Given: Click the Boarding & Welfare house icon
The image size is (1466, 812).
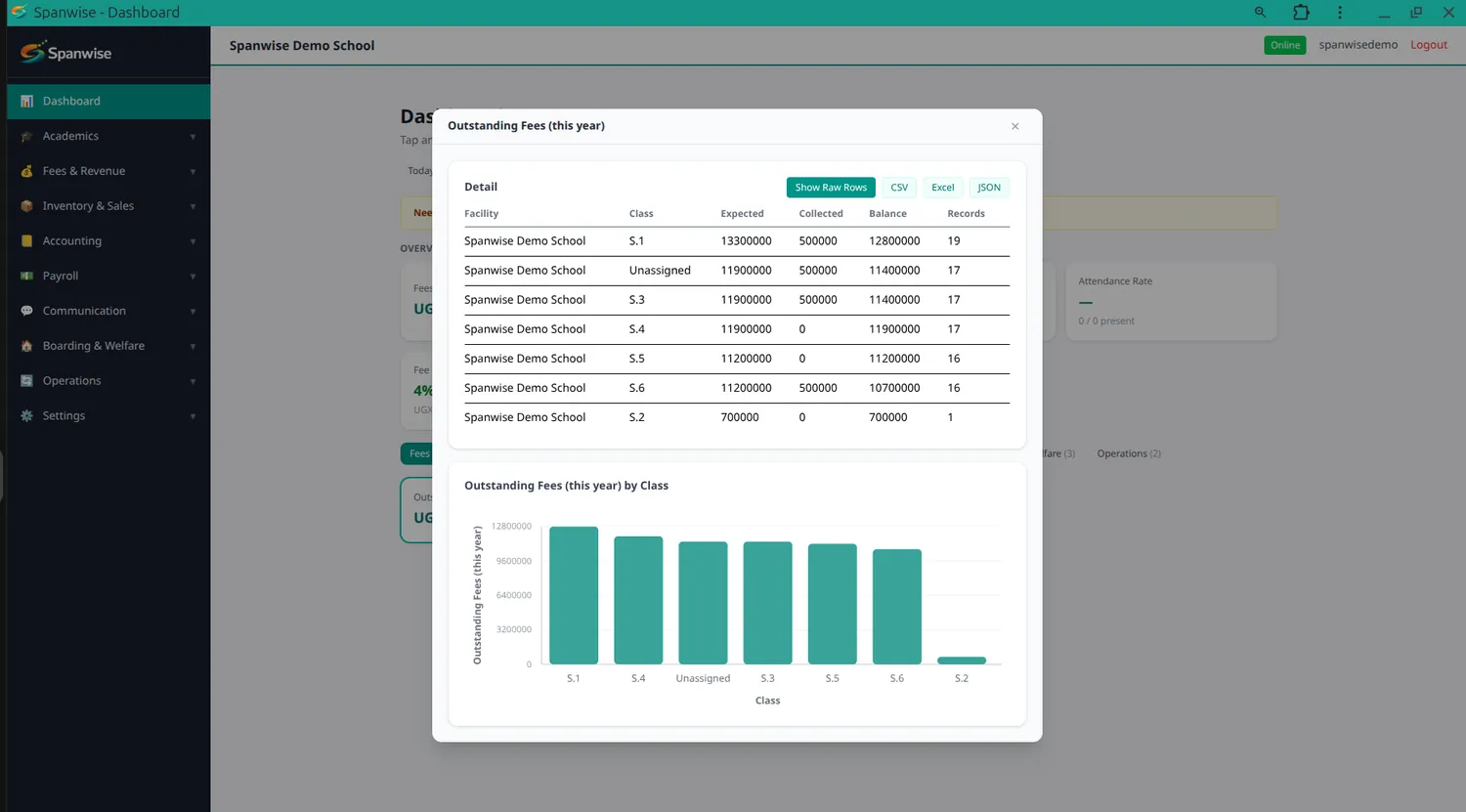Looking at the screenshot, I should tap(27, 346).
